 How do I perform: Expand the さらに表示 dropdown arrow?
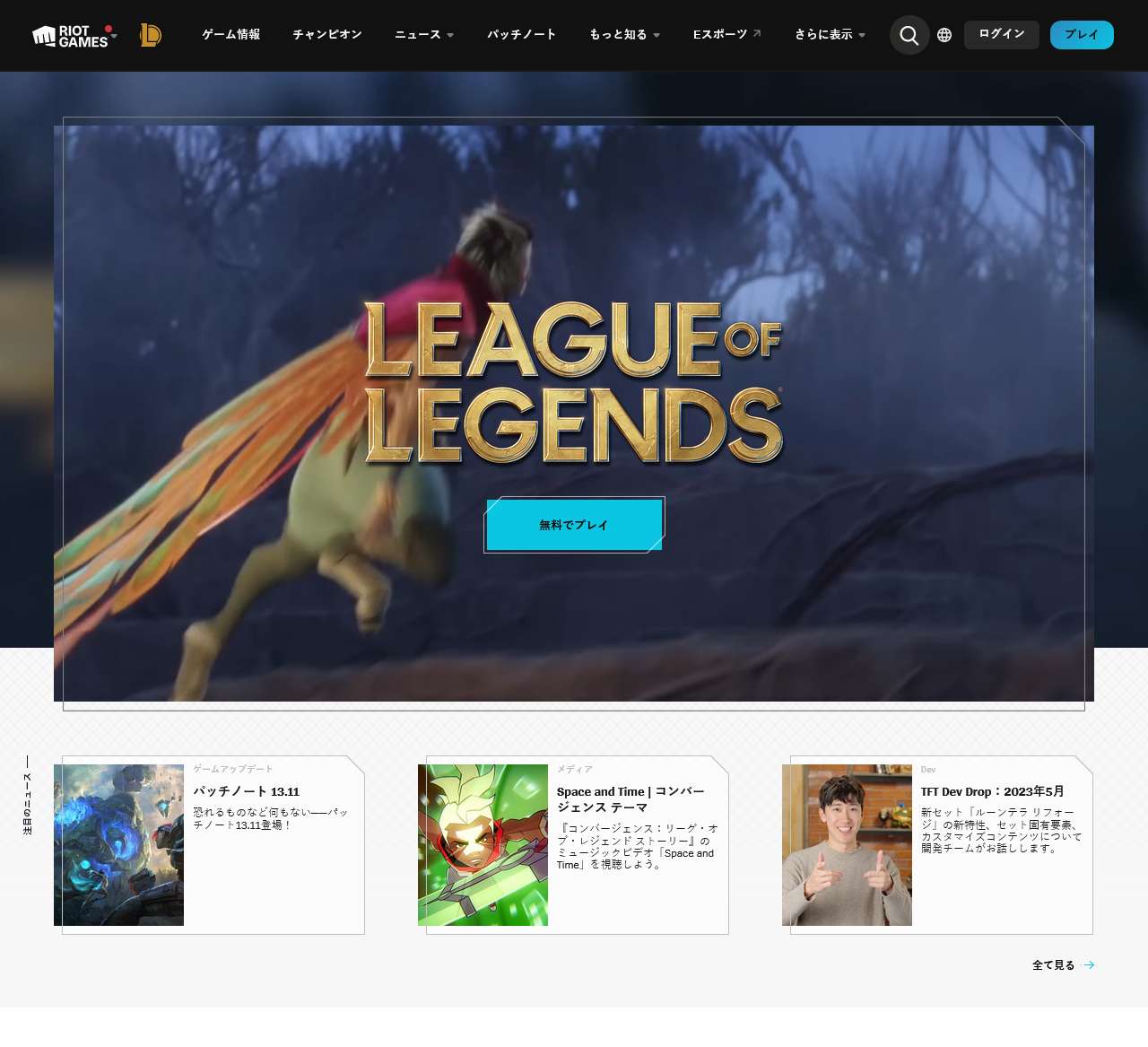tap(862, 35)
